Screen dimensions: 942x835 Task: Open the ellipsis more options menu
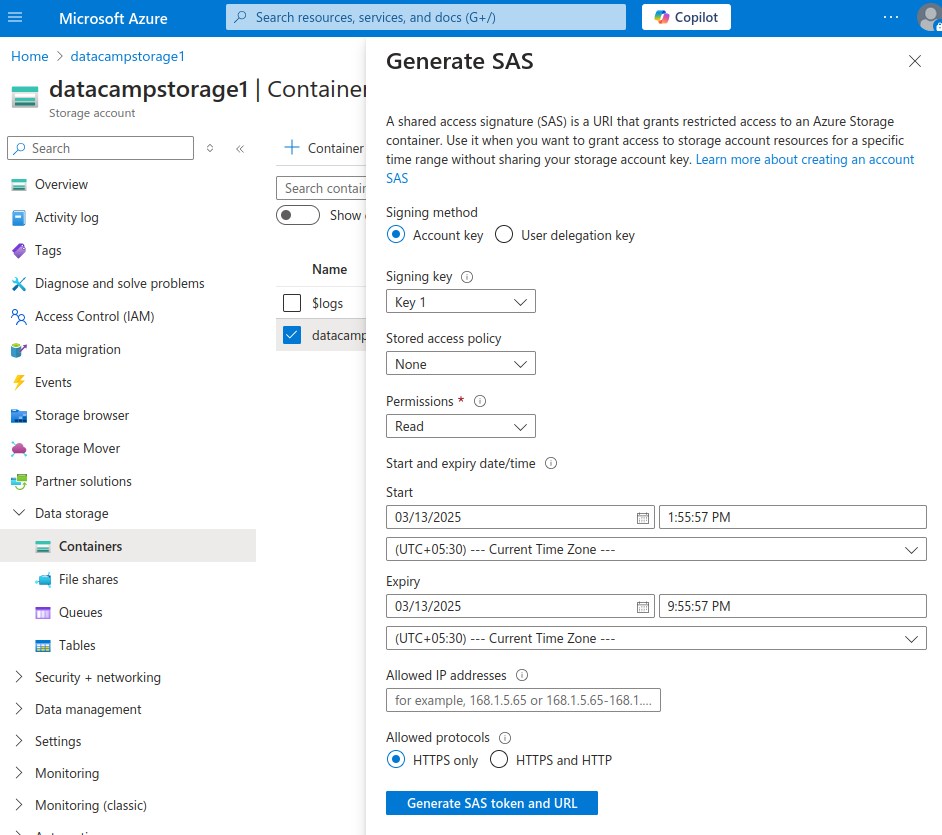pyautogui.click(x=891, y=17)
